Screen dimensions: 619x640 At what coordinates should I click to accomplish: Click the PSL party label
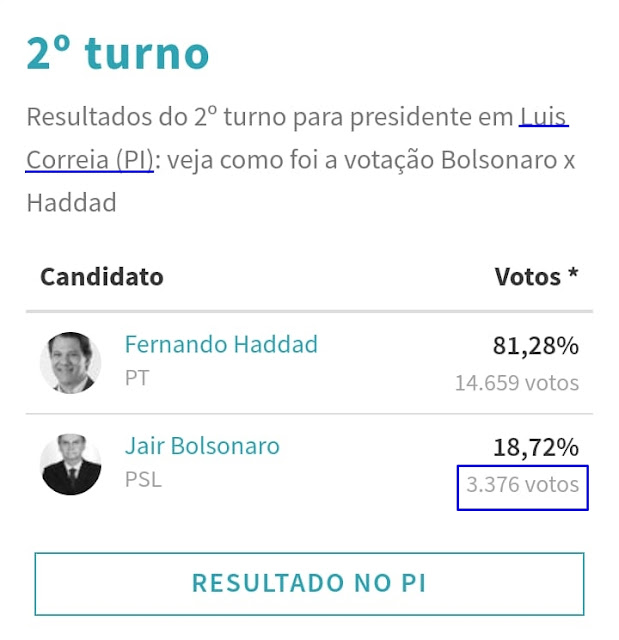[143, 480]
